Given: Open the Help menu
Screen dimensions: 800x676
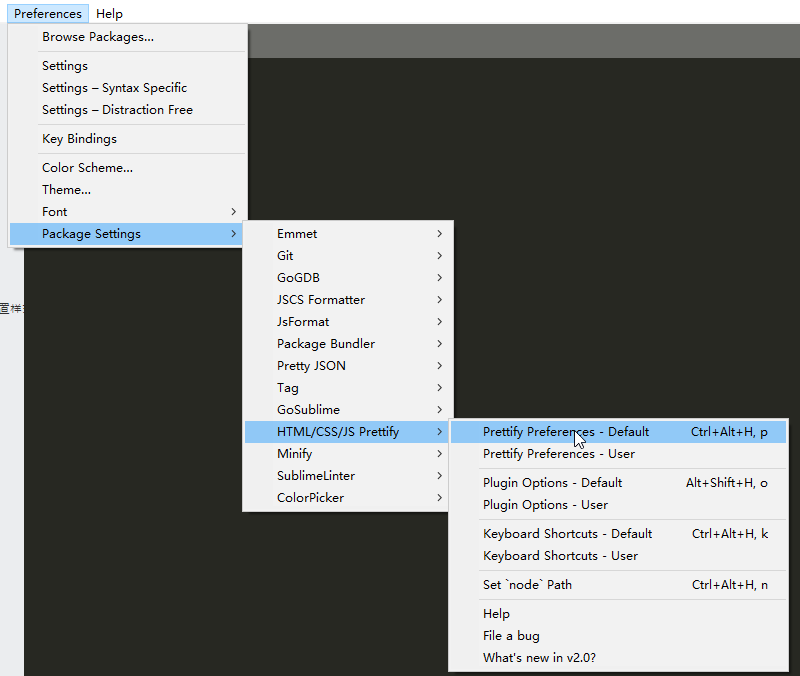Looking at the screenshot, I should [109, 14].
